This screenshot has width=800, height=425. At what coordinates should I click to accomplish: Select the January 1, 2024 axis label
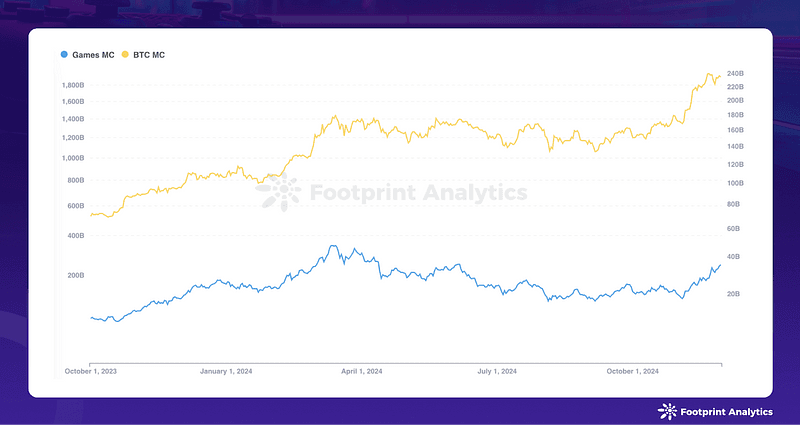pyautogui.click(x=226, y=371)
